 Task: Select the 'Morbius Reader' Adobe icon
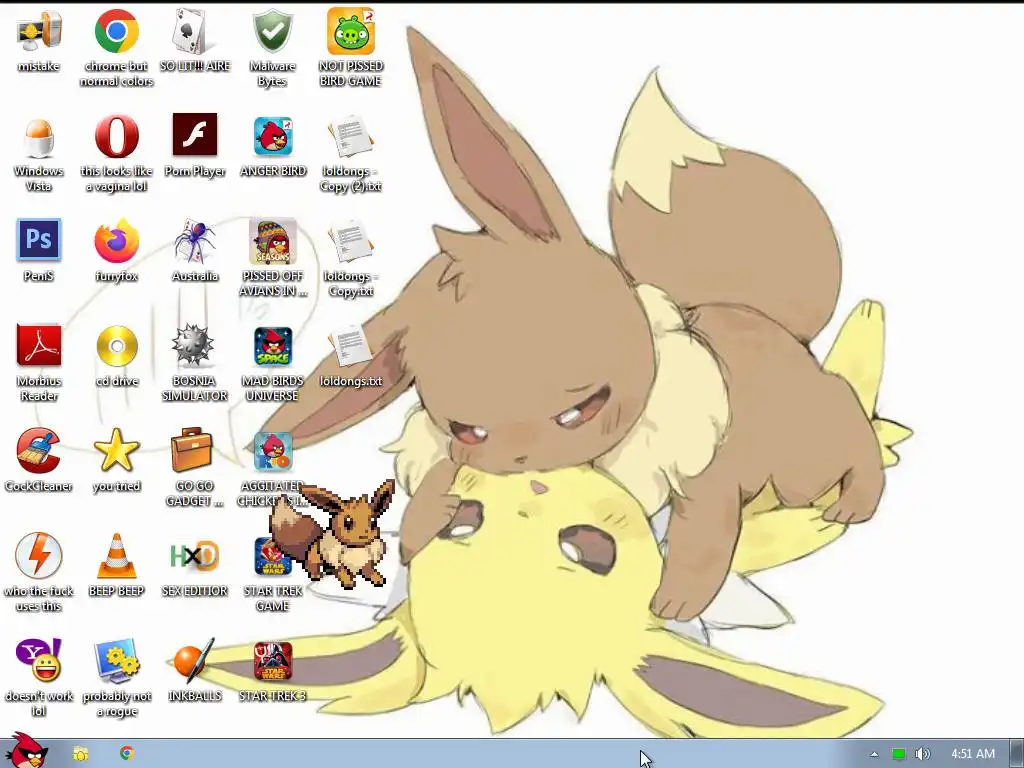39,345
